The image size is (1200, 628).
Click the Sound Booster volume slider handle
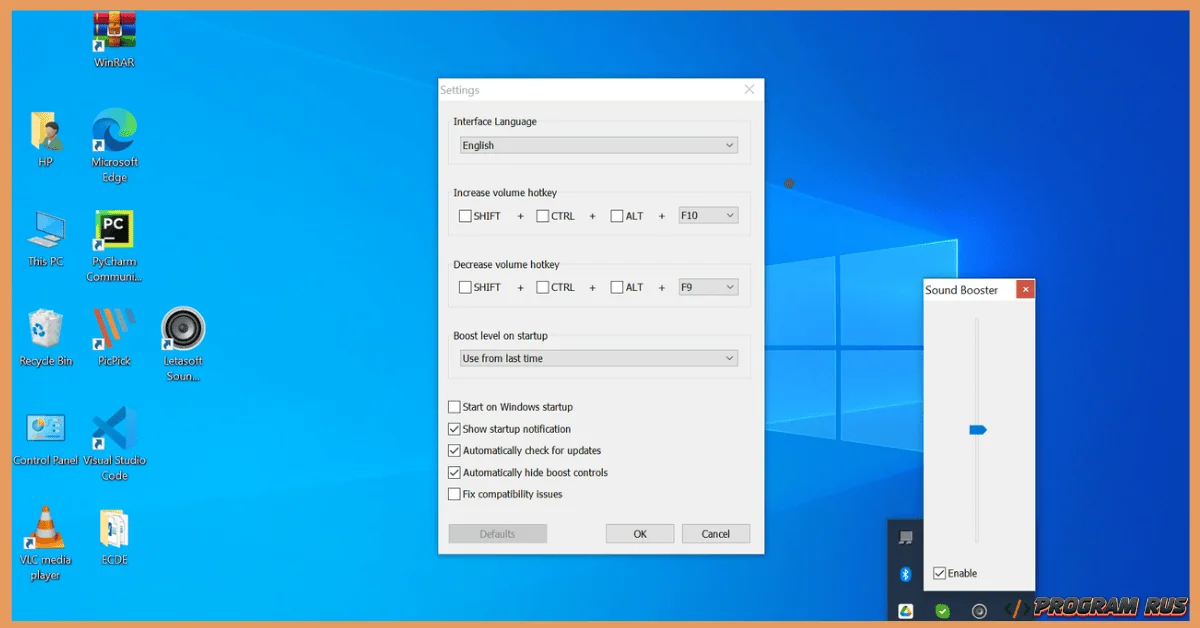point(978,430)
